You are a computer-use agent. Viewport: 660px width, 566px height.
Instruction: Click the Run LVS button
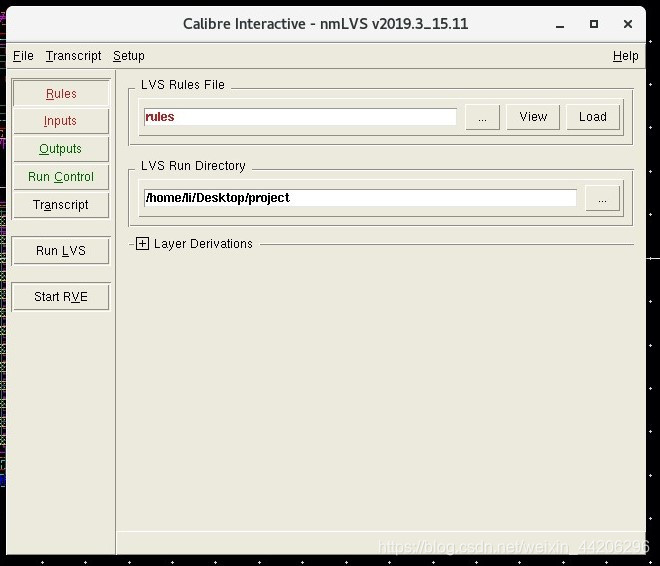tap(61, 251)
